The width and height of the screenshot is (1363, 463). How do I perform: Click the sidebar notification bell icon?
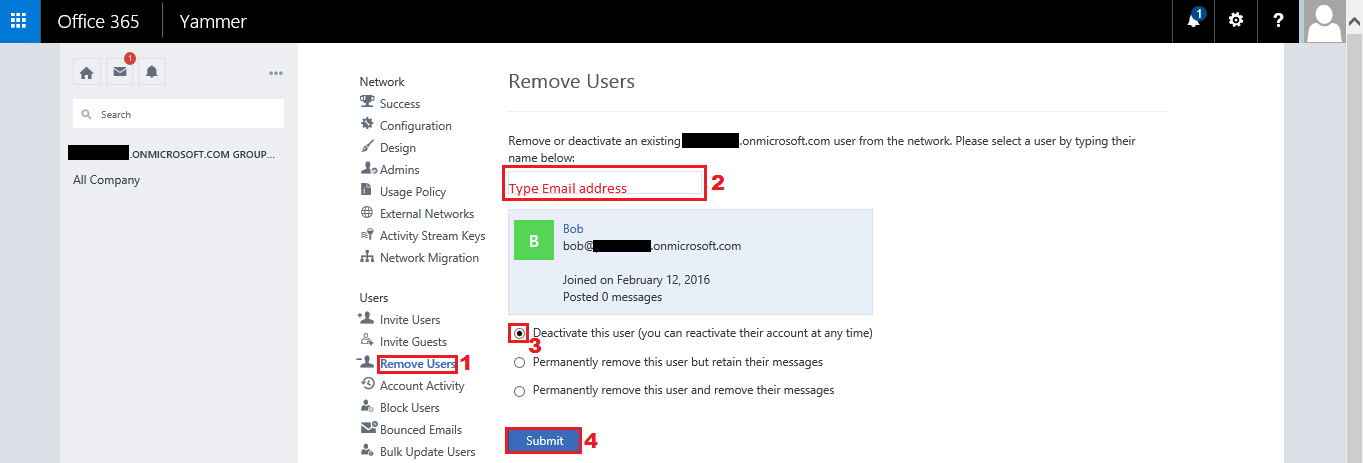(x=152, y=72)
